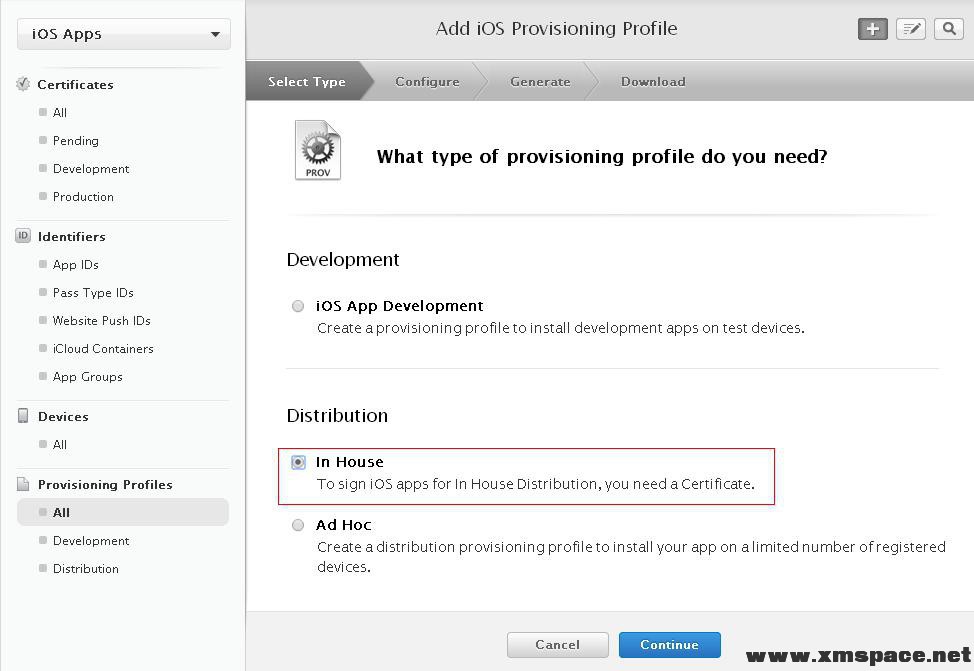Viewport: 974px width, 671px height.
Task: Click the edit pencil icon
Action: 911,29
